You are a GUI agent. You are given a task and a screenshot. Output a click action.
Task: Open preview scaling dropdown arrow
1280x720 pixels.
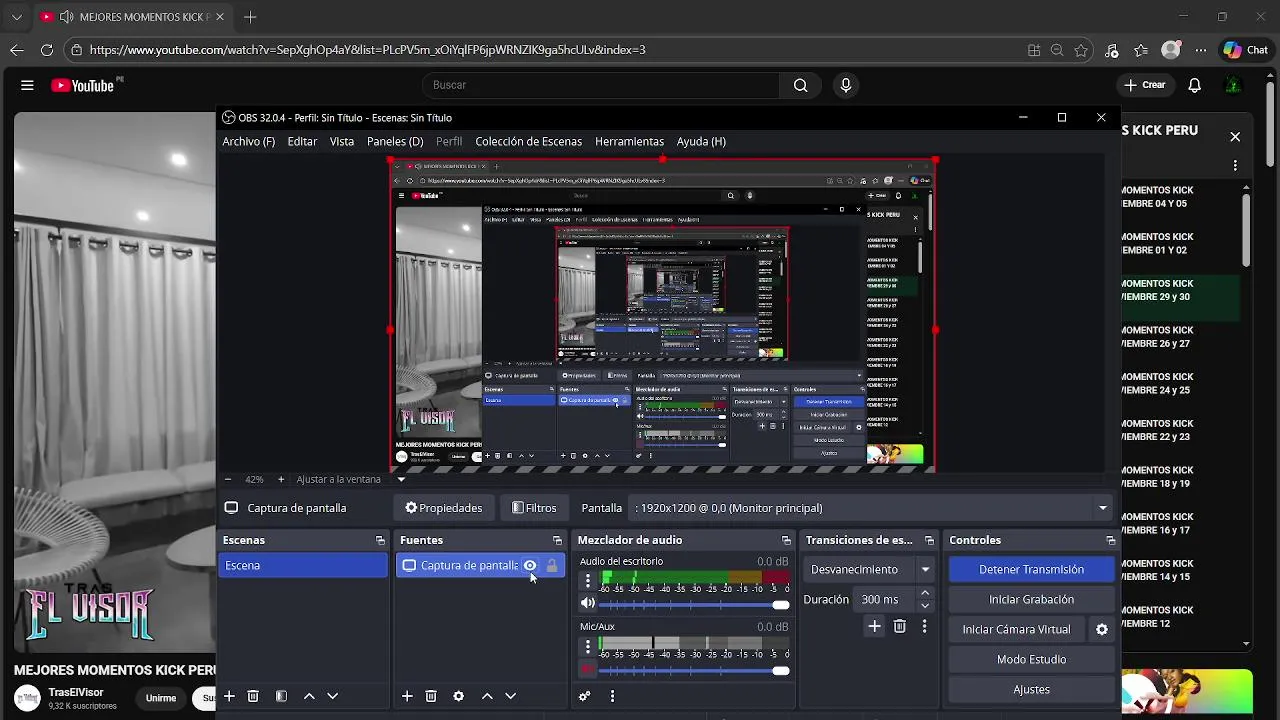pyautogui.click(x=401, y=479)
